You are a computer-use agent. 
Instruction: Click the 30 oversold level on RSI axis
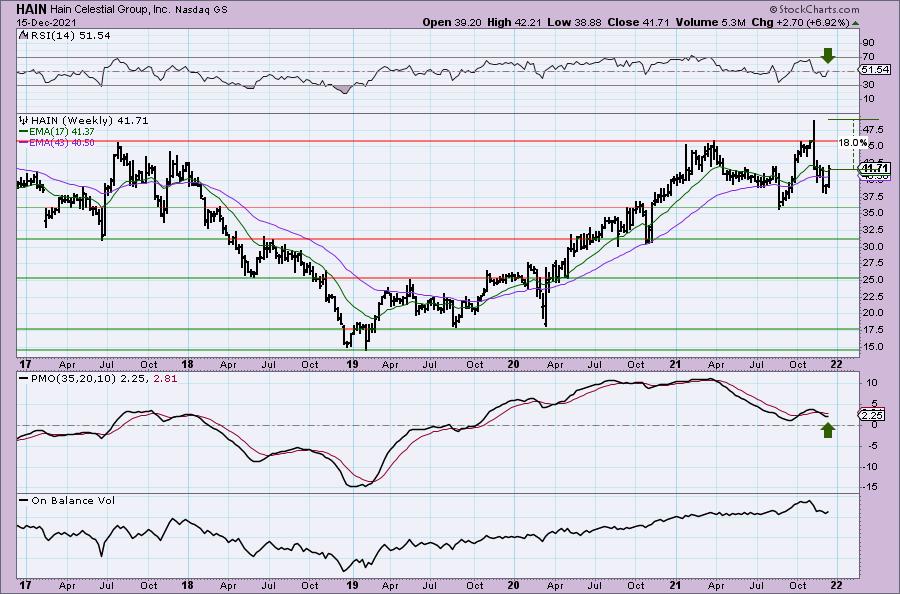tap(868, 85)
